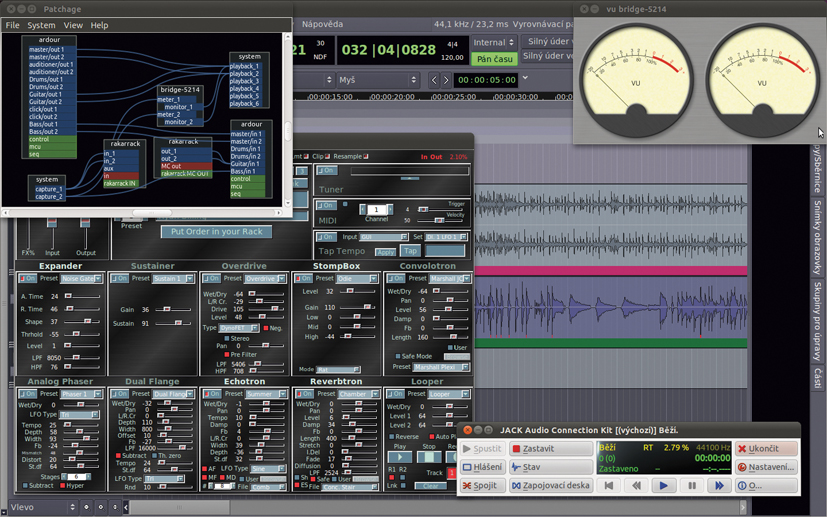The height and width of the screenshot is (517, 827).
Task: Select Drums/out 1 port in Patchage
Action: [x=46, y=79]
